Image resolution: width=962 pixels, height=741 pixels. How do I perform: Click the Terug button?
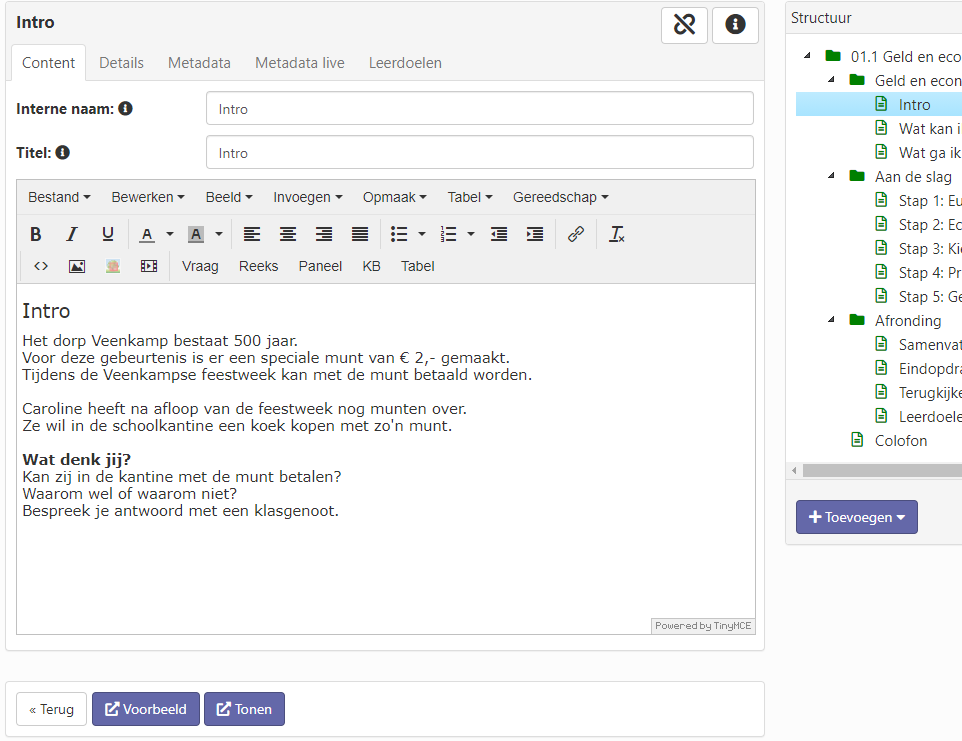pyautogui.click(x=51, y=709)
